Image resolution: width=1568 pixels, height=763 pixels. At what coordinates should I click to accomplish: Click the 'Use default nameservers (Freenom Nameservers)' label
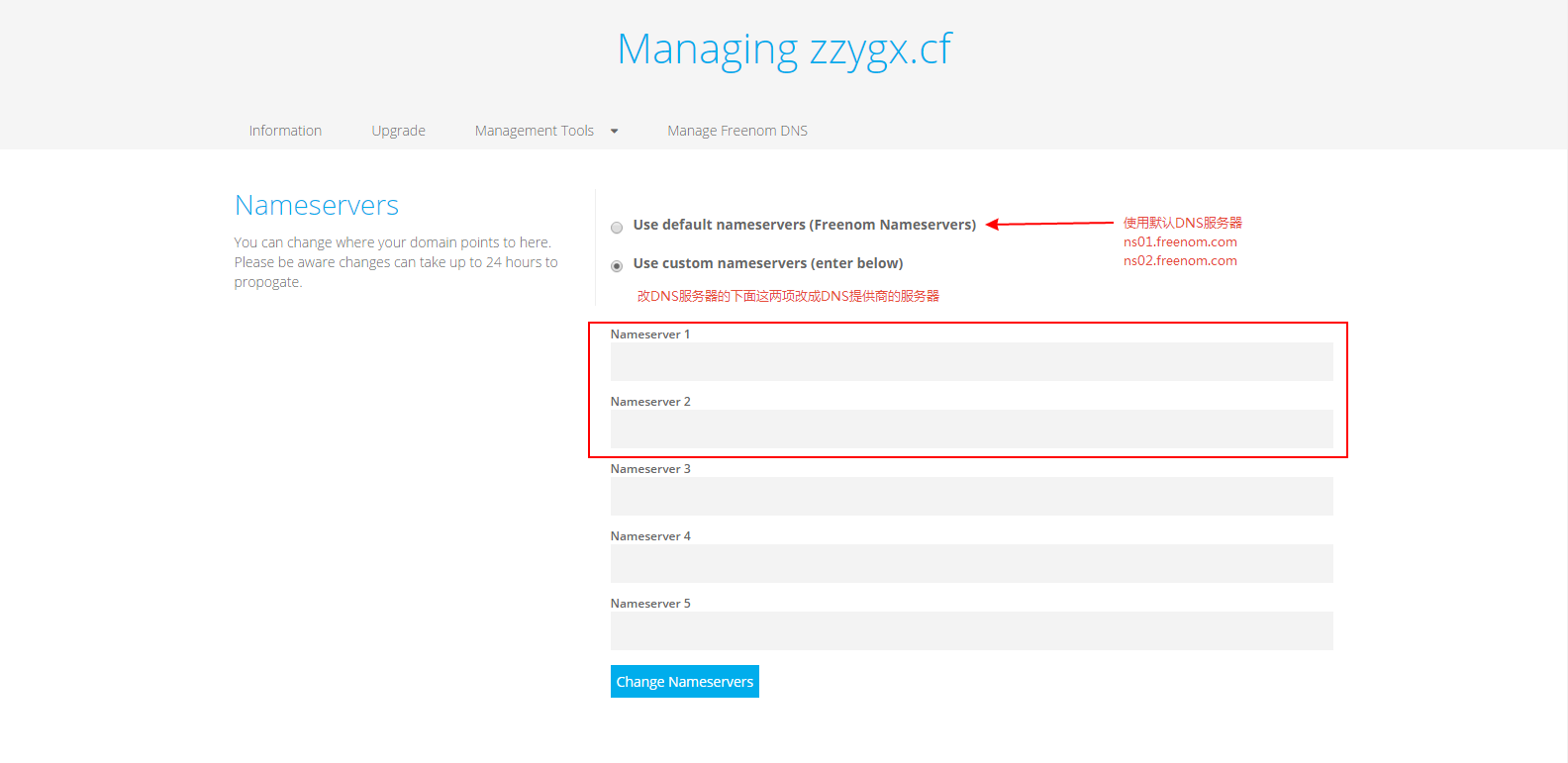[805, 225]
